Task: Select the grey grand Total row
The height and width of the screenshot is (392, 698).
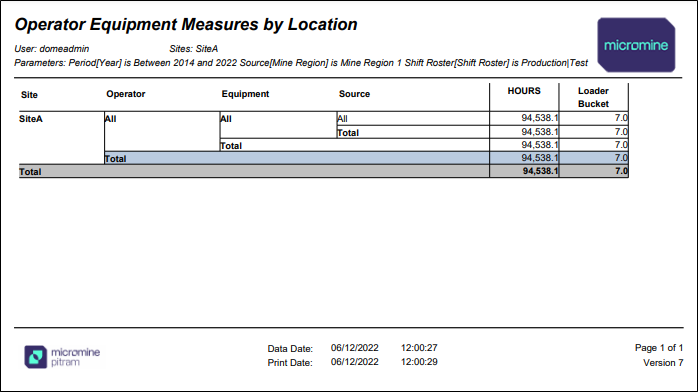Action: pos(324,171)
